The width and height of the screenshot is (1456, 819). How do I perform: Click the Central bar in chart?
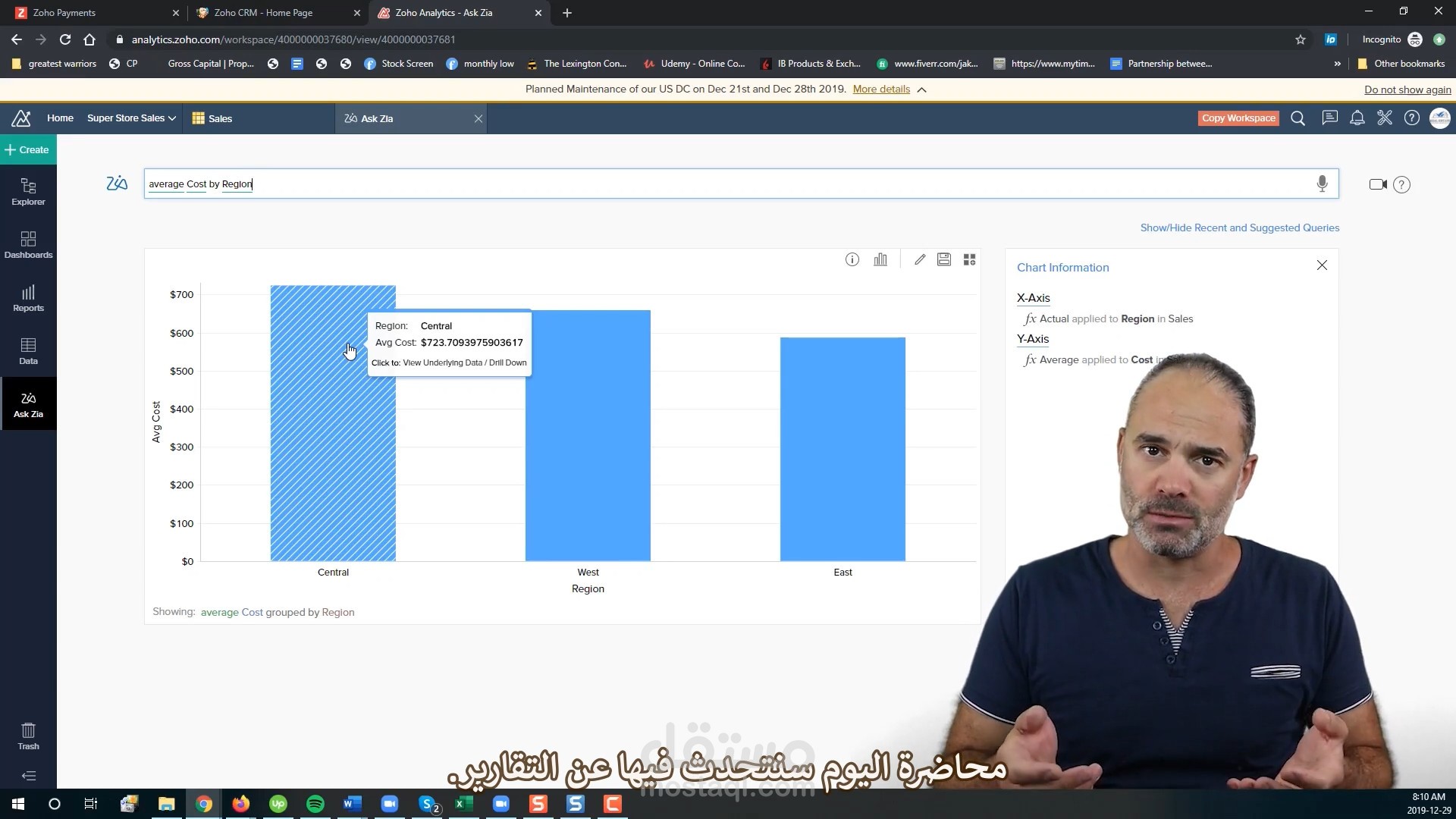click(333, 423)
